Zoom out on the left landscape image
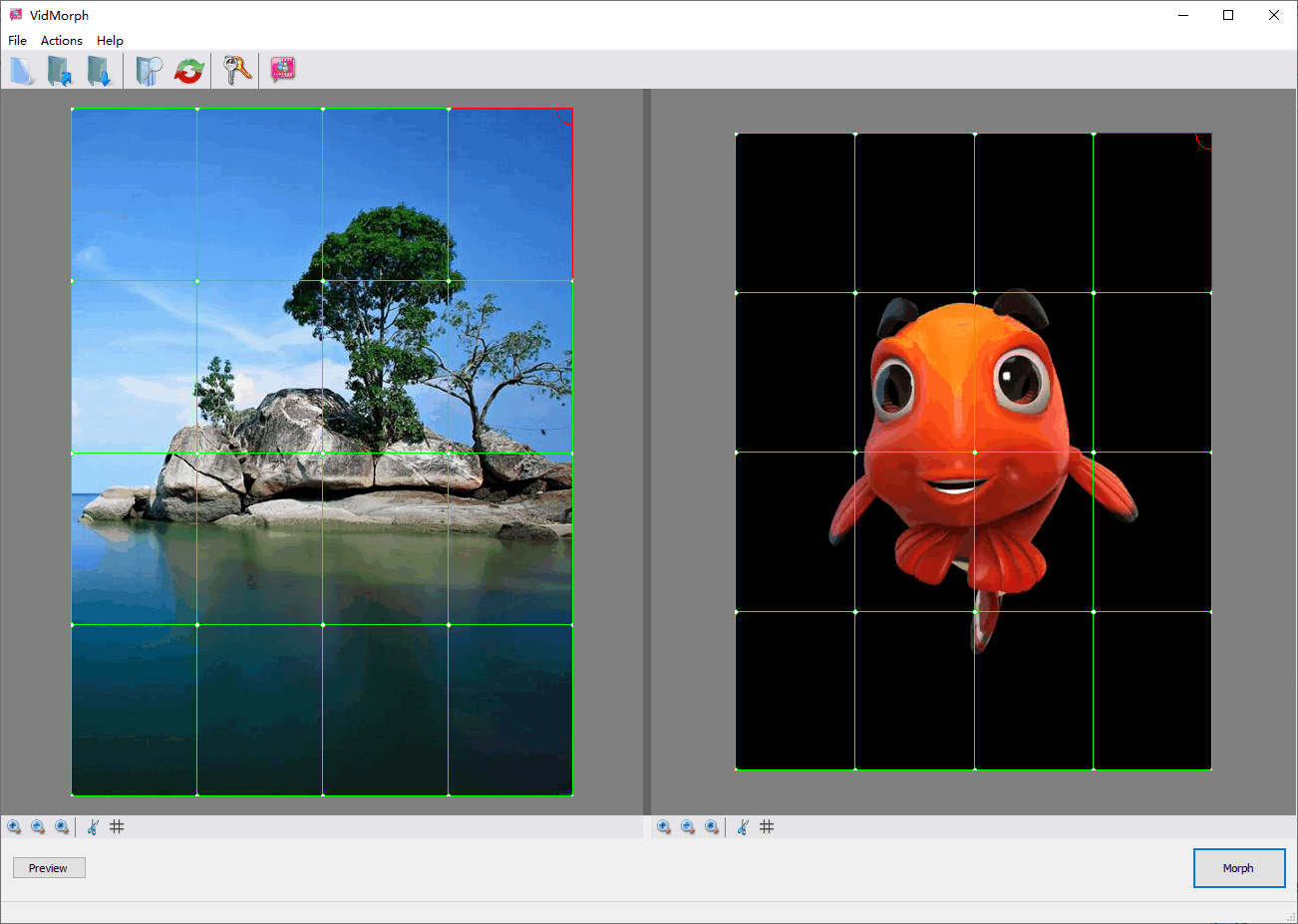Image resolution: width=1298 pixels, height=924 pixels. (38, 827)
